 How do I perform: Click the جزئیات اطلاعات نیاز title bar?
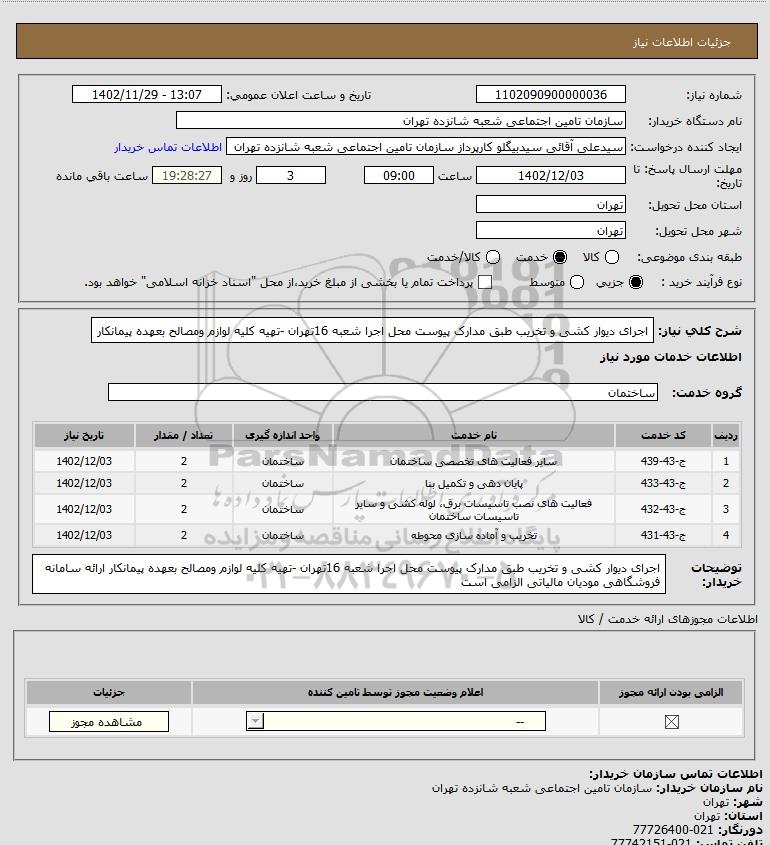(x=387, y=41)
